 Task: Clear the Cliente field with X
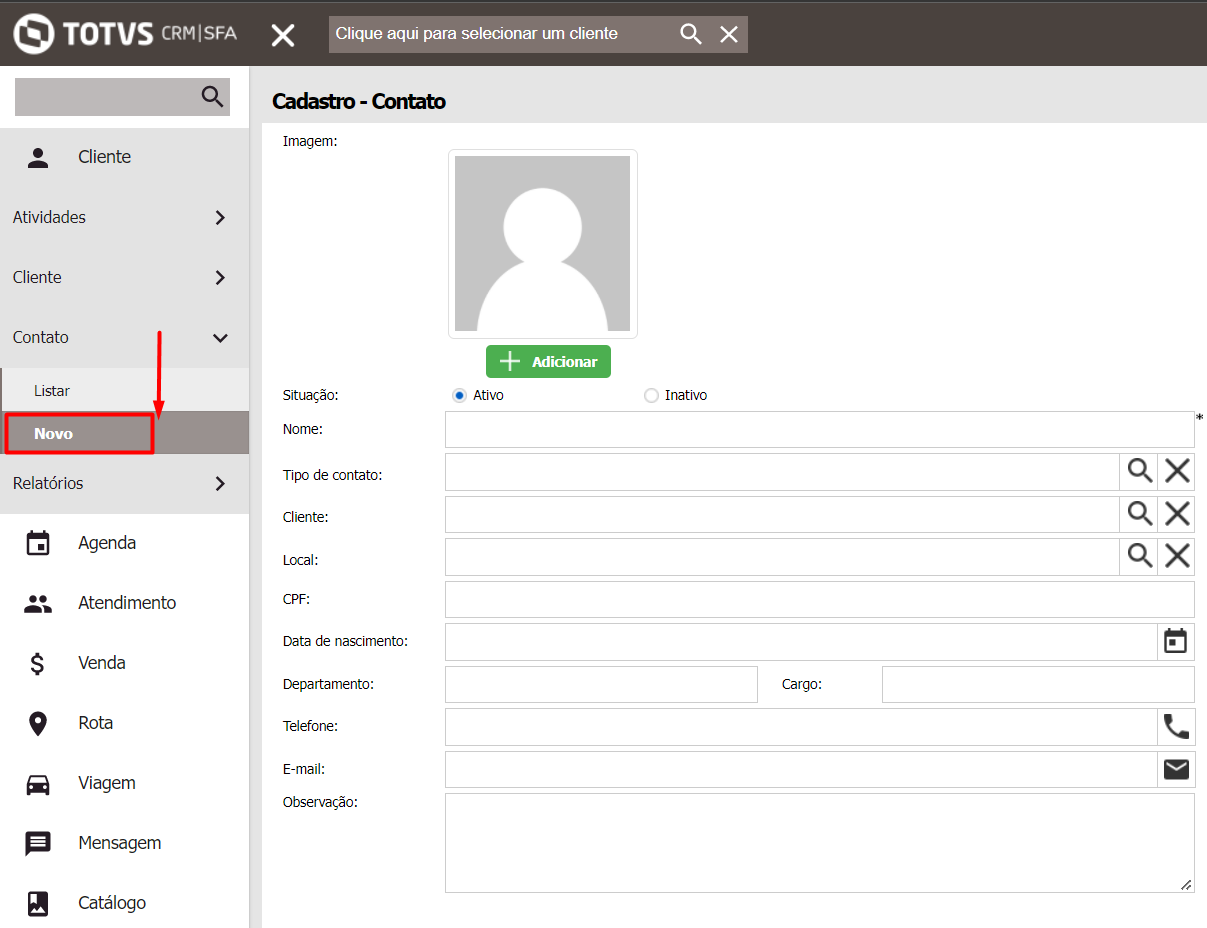(1177, 514)
